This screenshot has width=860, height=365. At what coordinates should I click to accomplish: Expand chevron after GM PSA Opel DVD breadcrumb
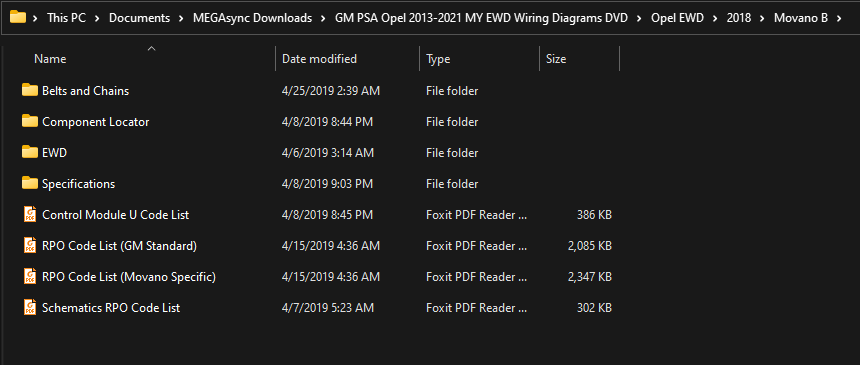coord(639,18)
